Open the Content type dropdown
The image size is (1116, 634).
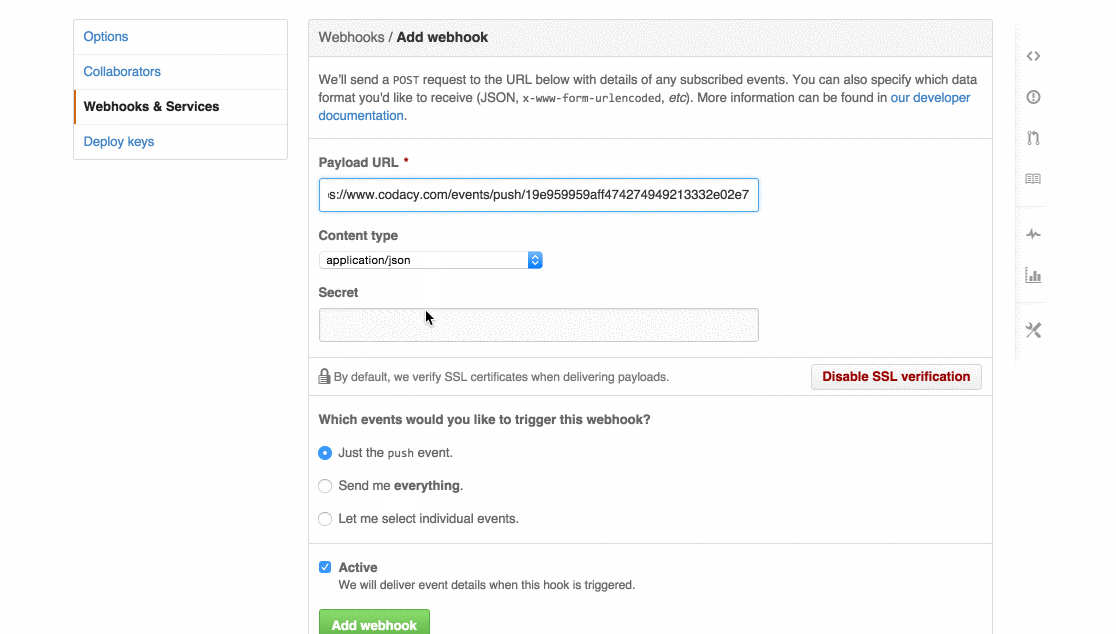pyautogui.click(x=430, y=260)
